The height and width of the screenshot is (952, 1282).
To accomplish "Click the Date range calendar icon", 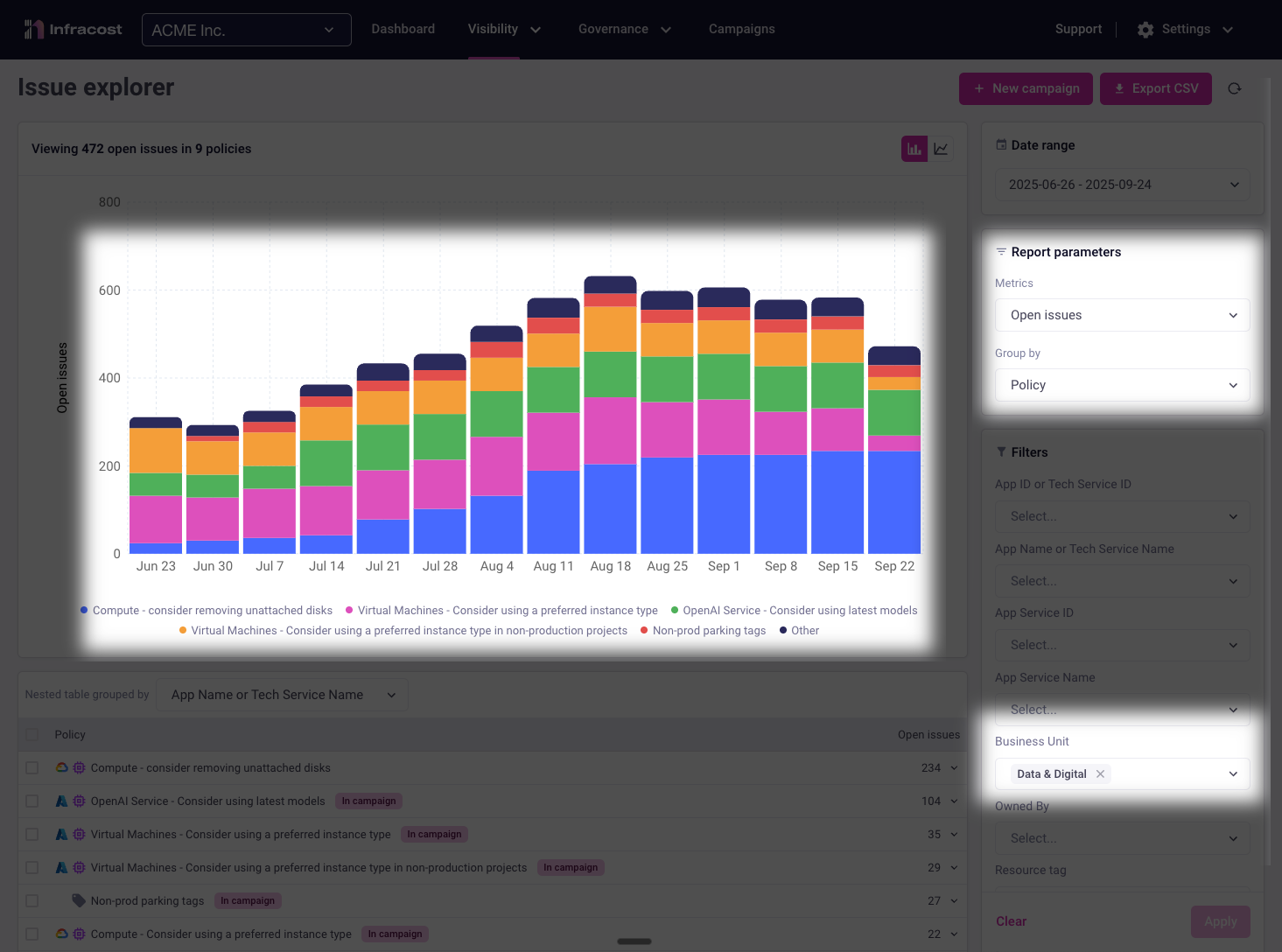I will (1001, 145).
